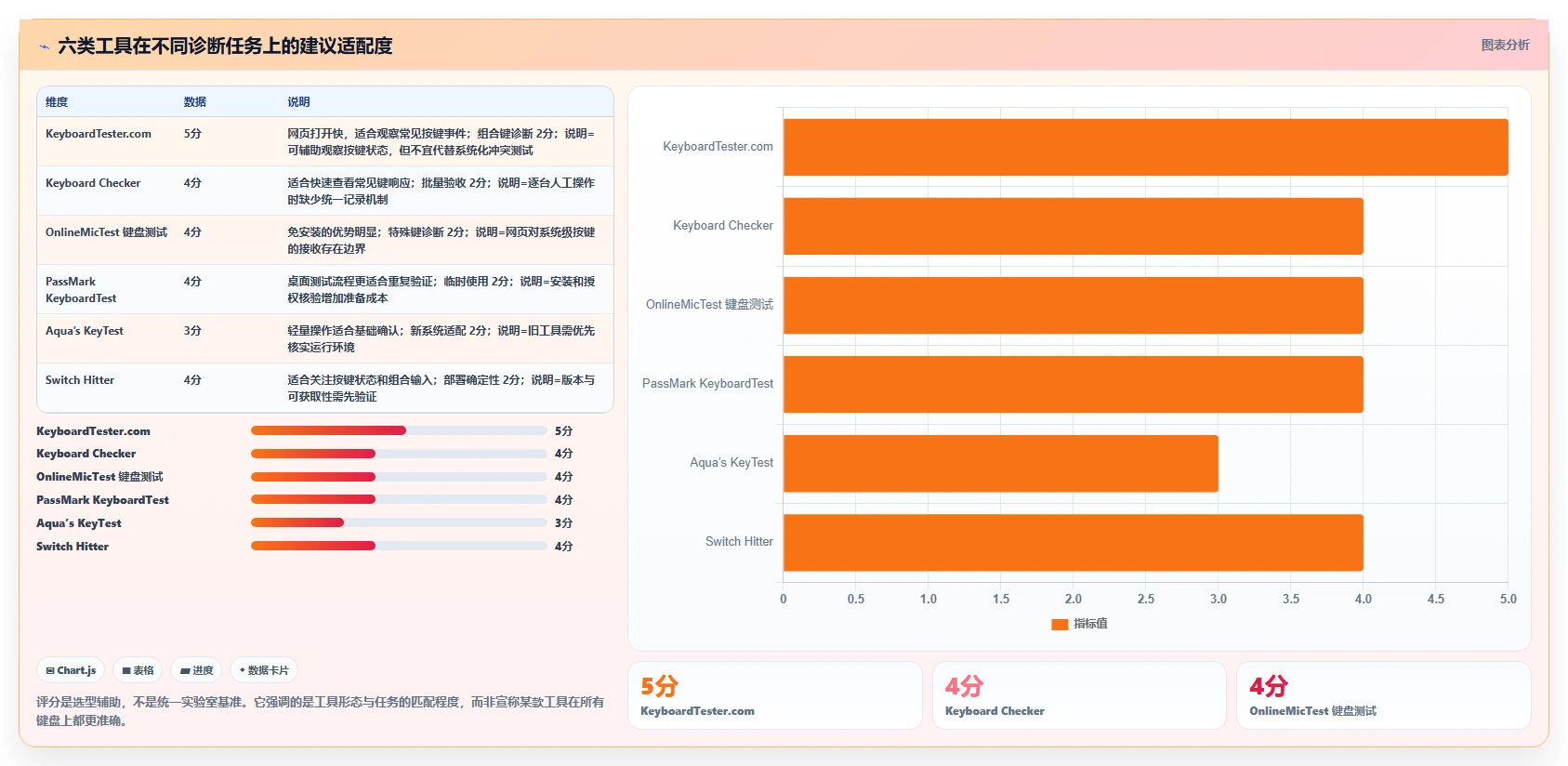The image size is (1568, 766).
Task: Click the 3分 score in the Aqua's KeyTest table row
Action: [x=192, y=331]
